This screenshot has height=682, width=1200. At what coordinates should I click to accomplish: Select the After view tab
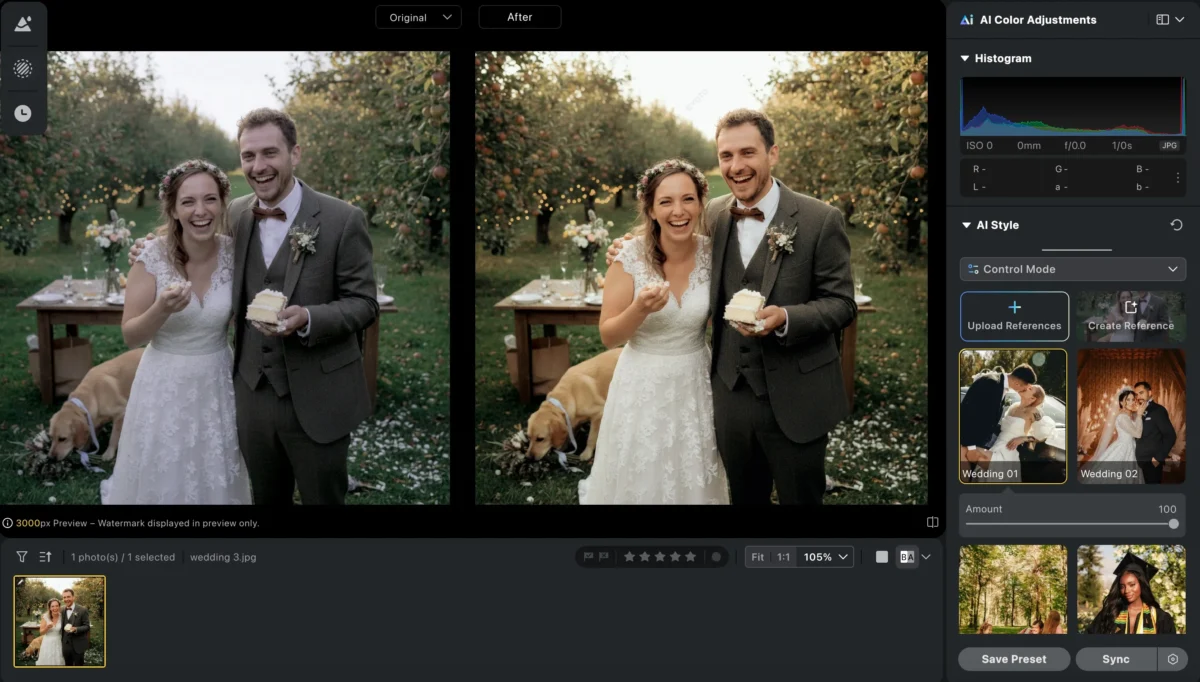tap(519, 16)
